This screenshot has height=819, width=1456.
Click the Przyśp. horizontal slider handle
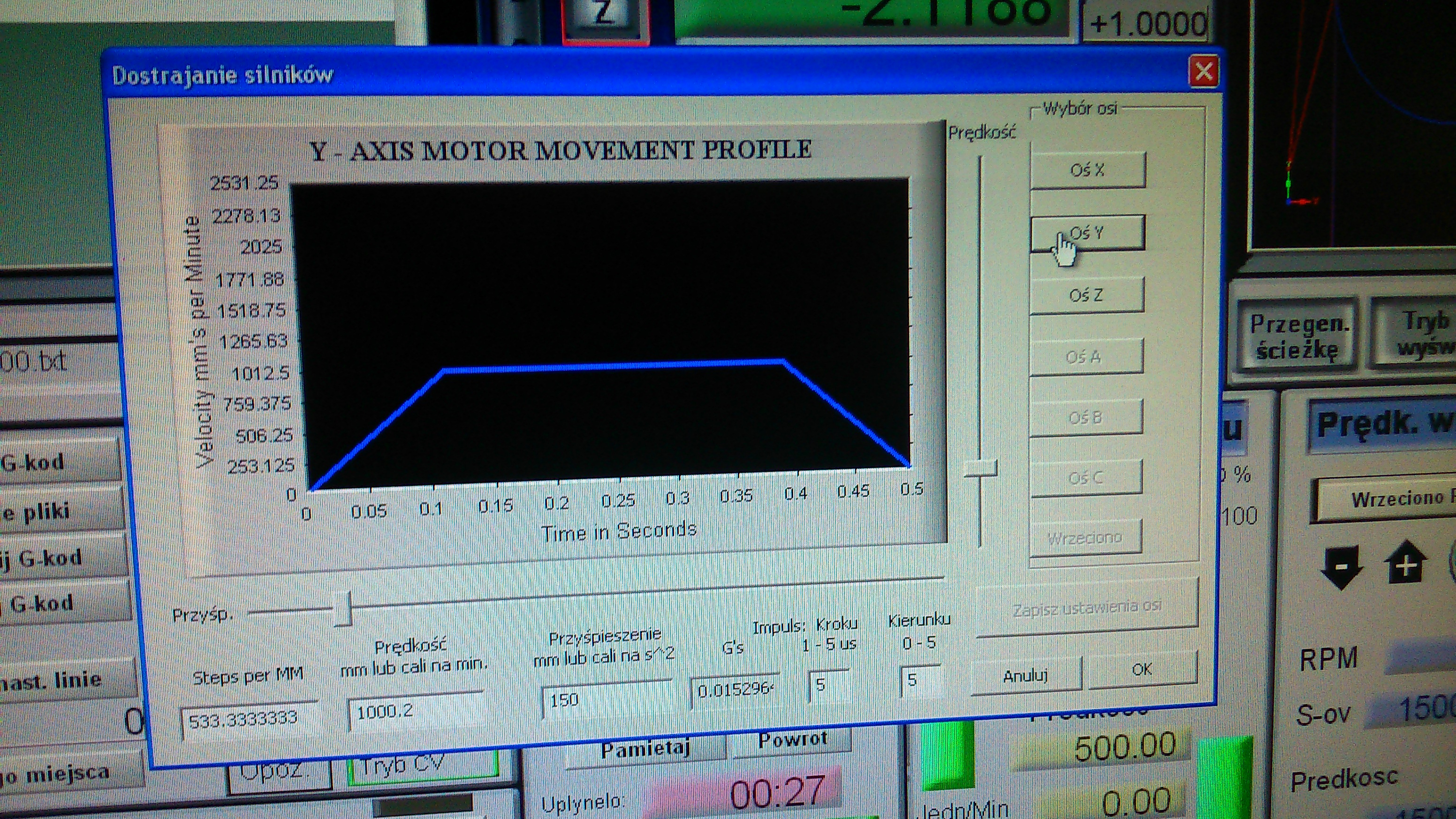coord(342,609)
